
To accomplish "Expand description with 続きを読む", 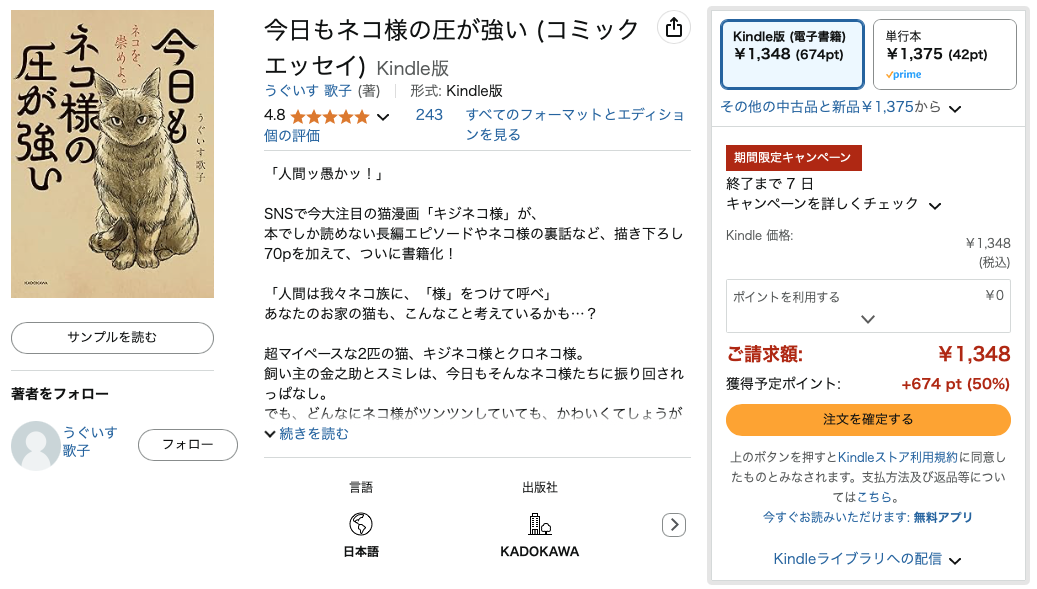I will [306, 434].
